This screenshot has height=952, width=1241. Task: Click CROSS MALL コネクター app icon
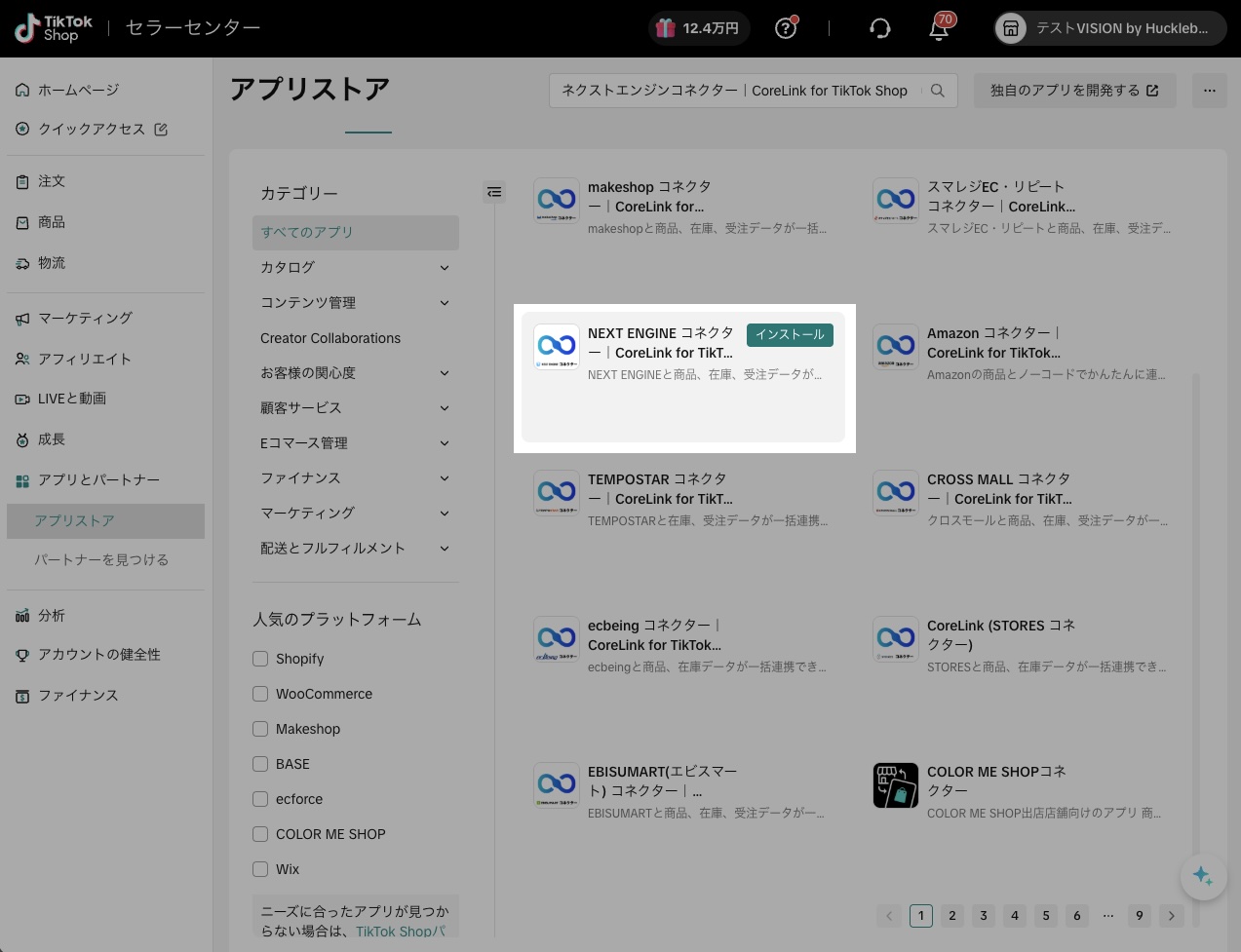[x=896, y=493]
